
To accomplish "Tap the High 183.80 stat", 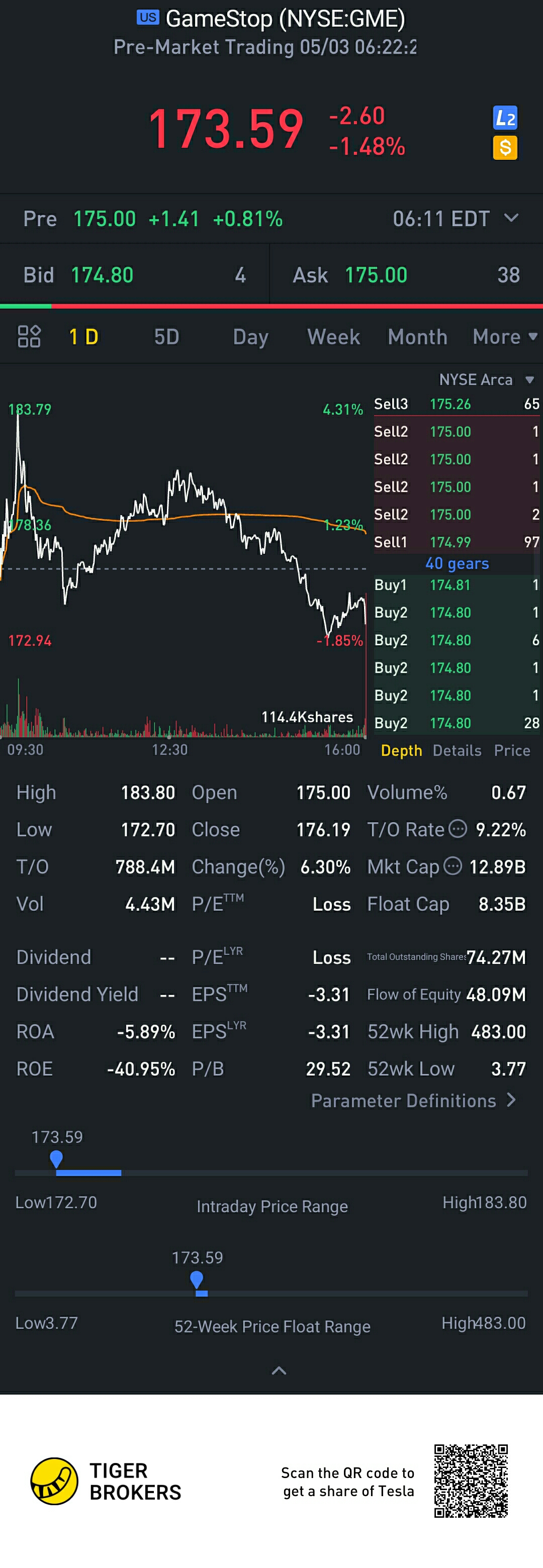I will click(x=96, y=793).
